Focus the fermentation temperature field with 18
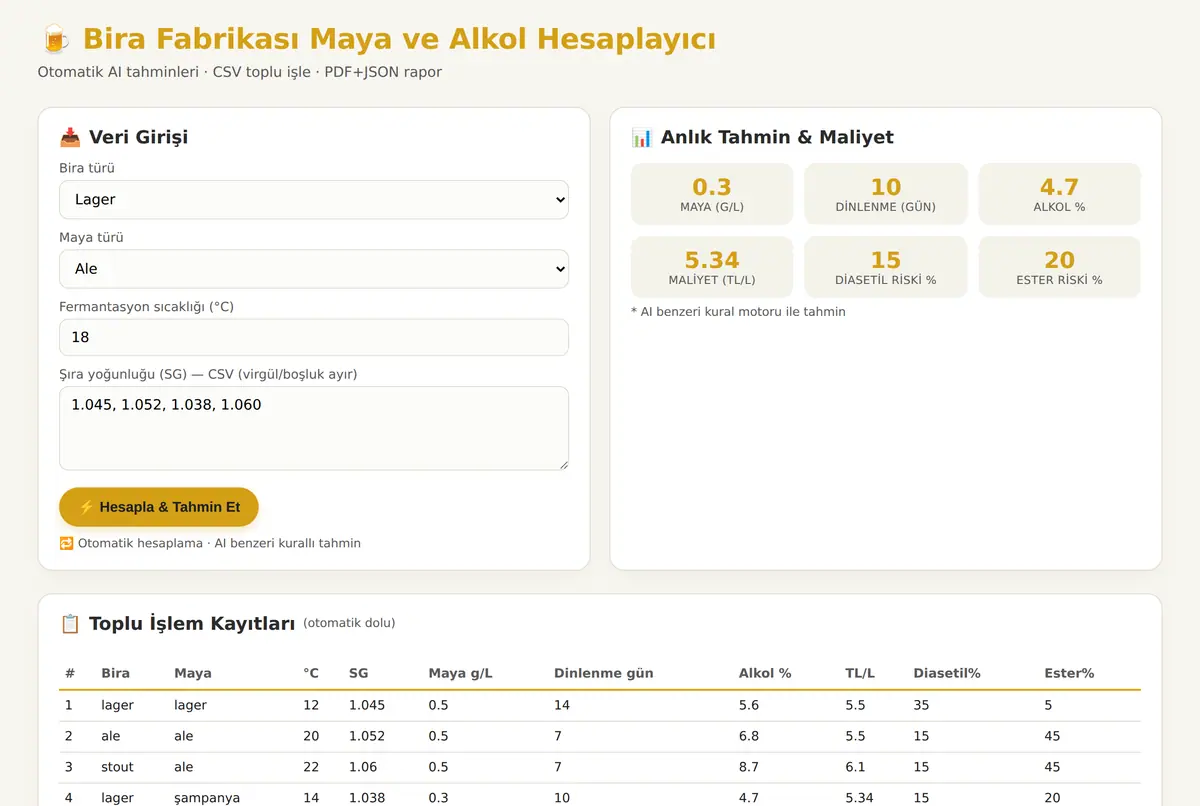Viewport: 1200px width, 806px height. (314, 337)
